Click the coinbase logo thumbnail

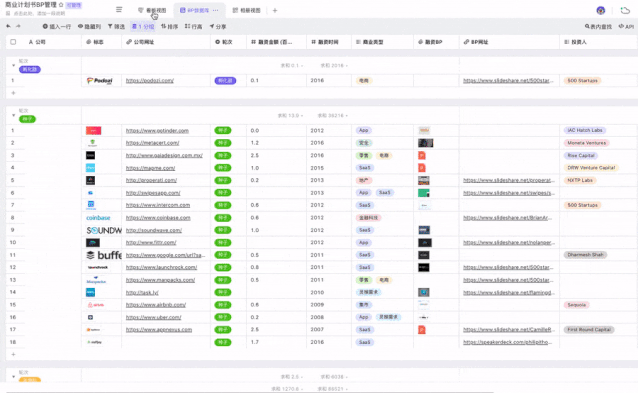click(x=98, y=218)
